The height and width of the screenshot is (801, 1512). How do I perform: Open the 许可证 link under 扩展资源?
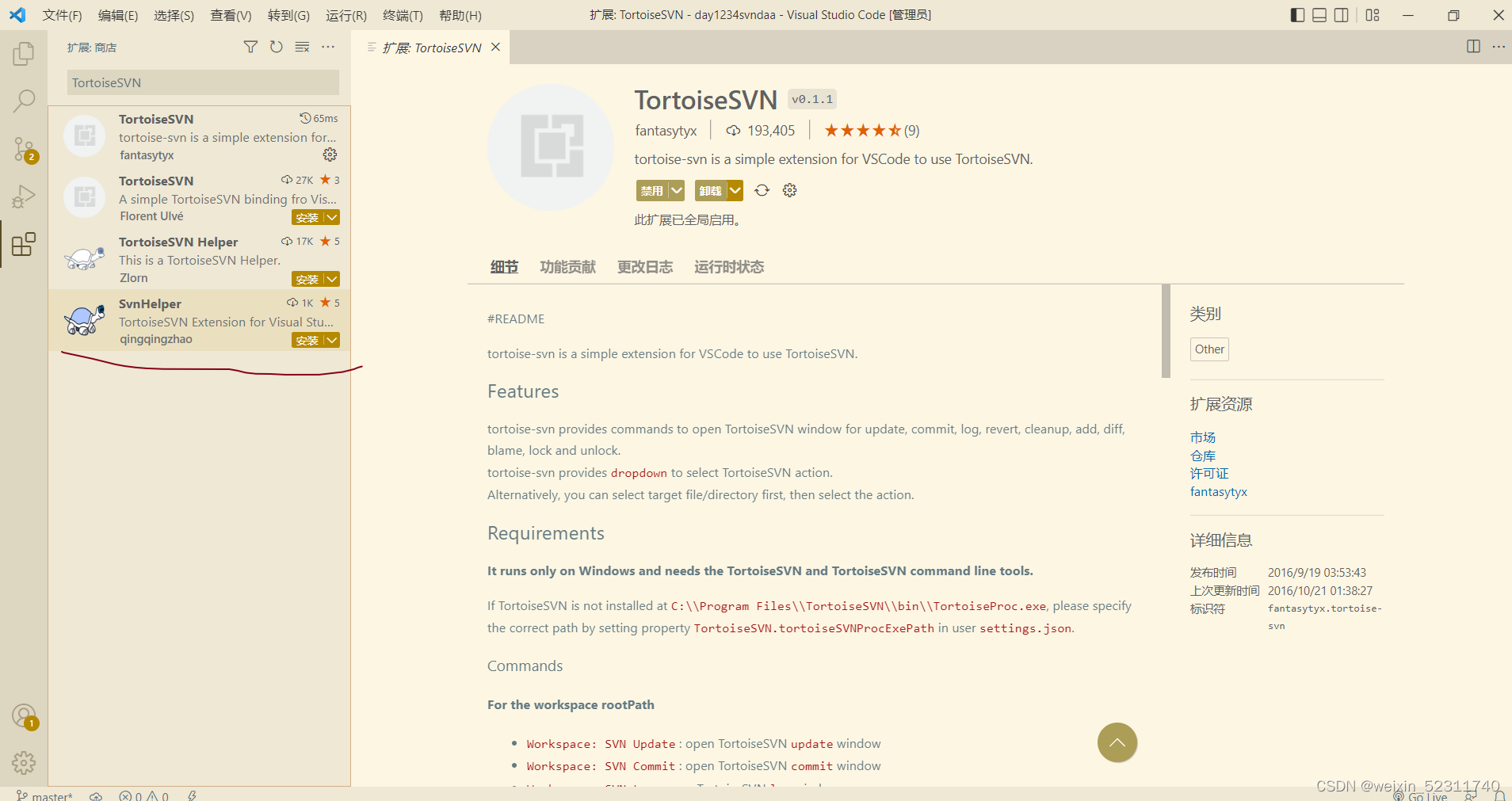pyautogui.click(x=1209, y=473)
